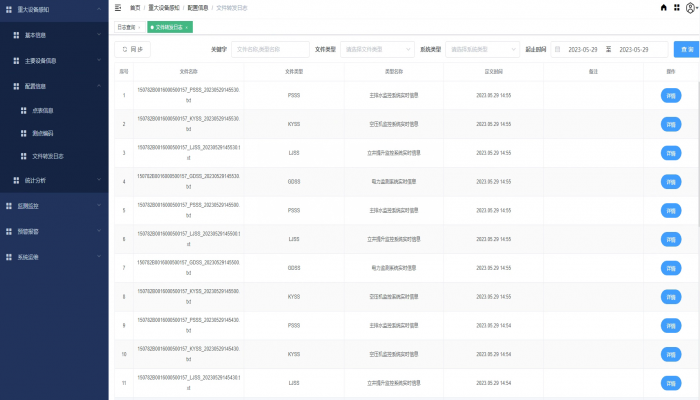Click the 同步 sync button

point(132,49)
